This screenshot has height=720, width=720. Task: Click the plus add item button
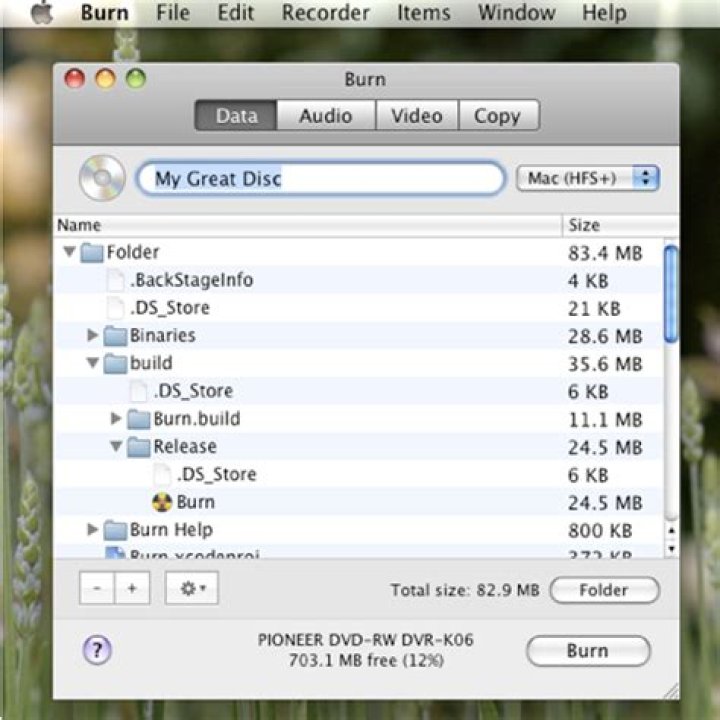tap(132, 588)
